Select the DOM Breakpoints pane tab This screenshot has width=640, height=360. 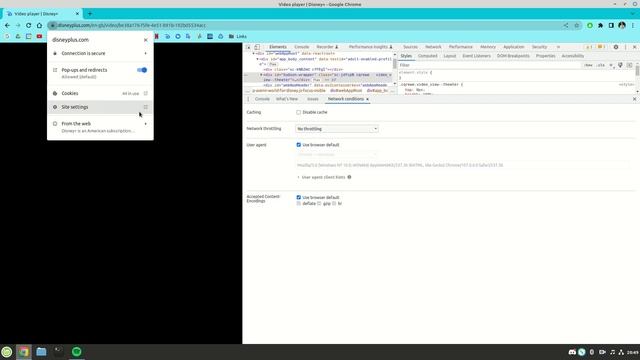click(x=513, y=56)
